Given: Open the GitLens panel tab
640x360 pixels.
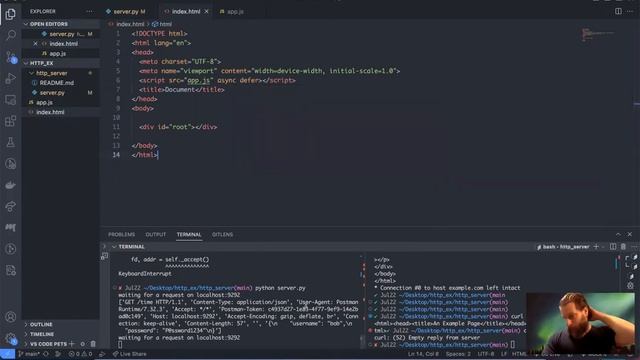Looking at the screenshot, I should 222,235.
